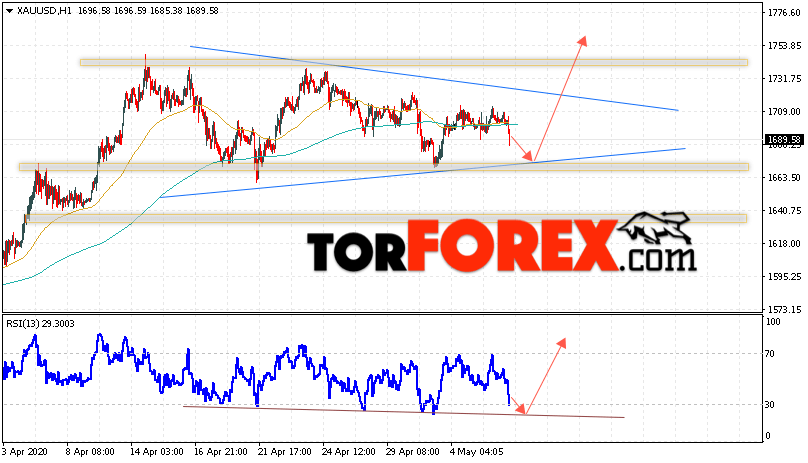Screen dimensions: 808x463
Task: Click the 1573.15 price axis value
Action: coord(784,310)
